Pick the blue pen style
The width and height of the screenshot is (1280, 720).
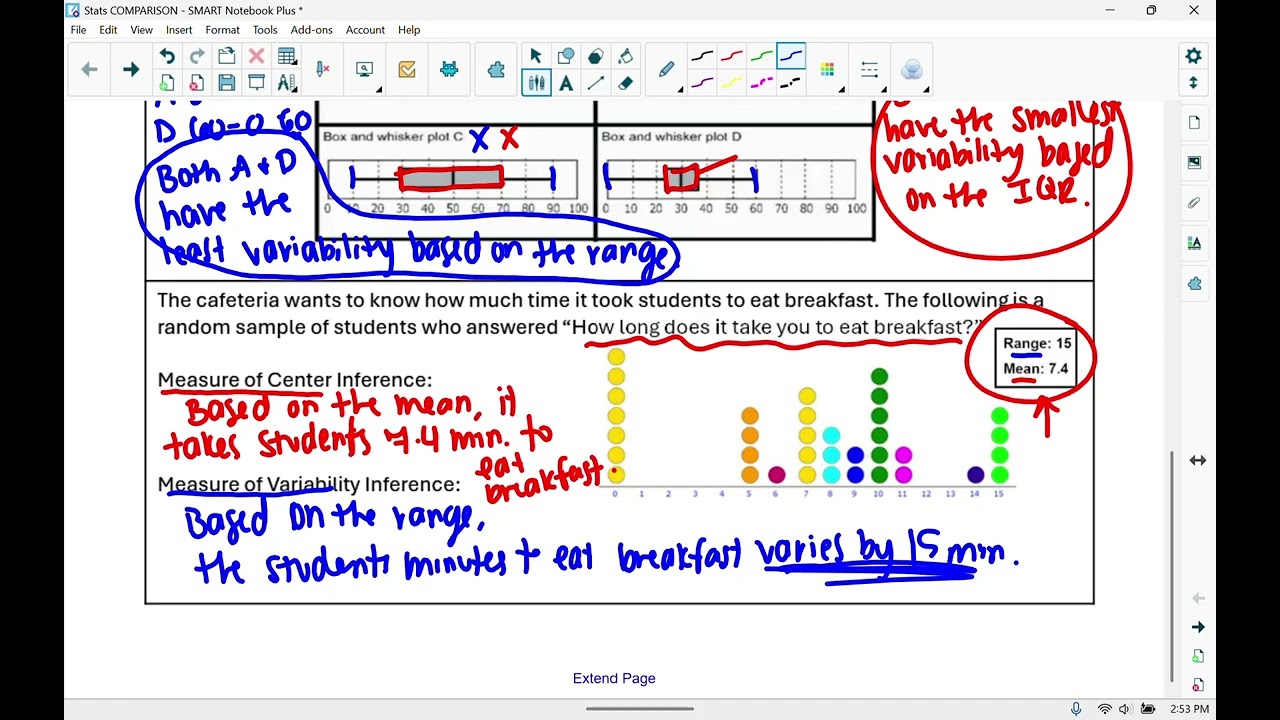791,56
